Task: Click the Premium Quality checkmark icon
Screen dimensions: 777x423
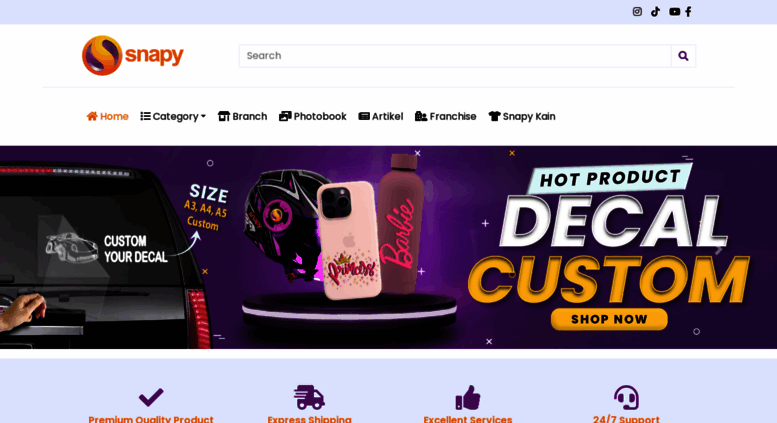Action: (x=151, y=397)
